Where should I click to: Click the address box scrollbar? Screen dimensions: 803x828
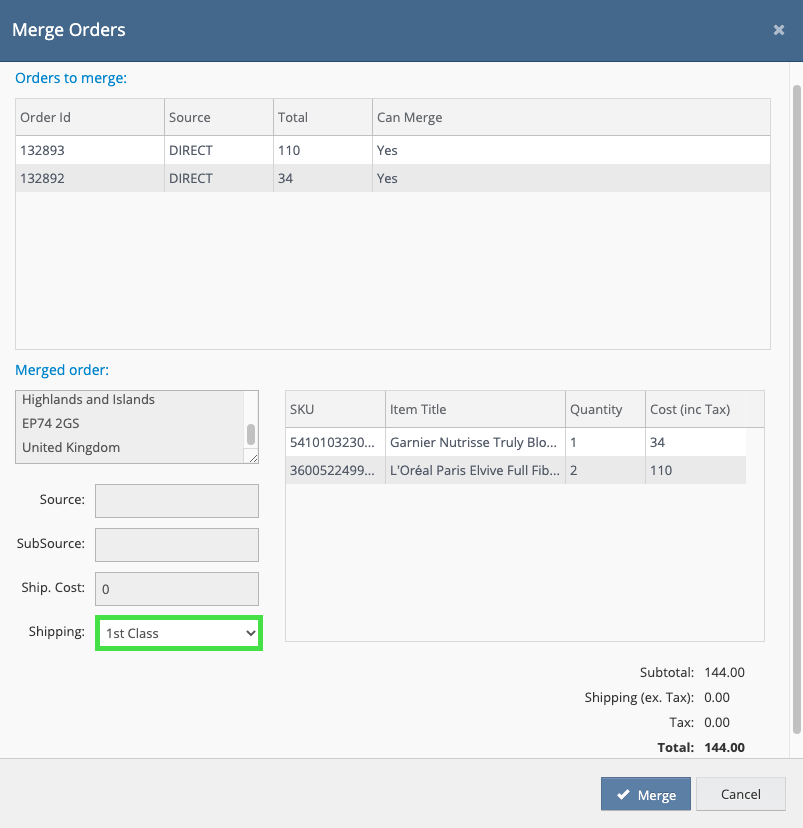(x=251, y=433)
